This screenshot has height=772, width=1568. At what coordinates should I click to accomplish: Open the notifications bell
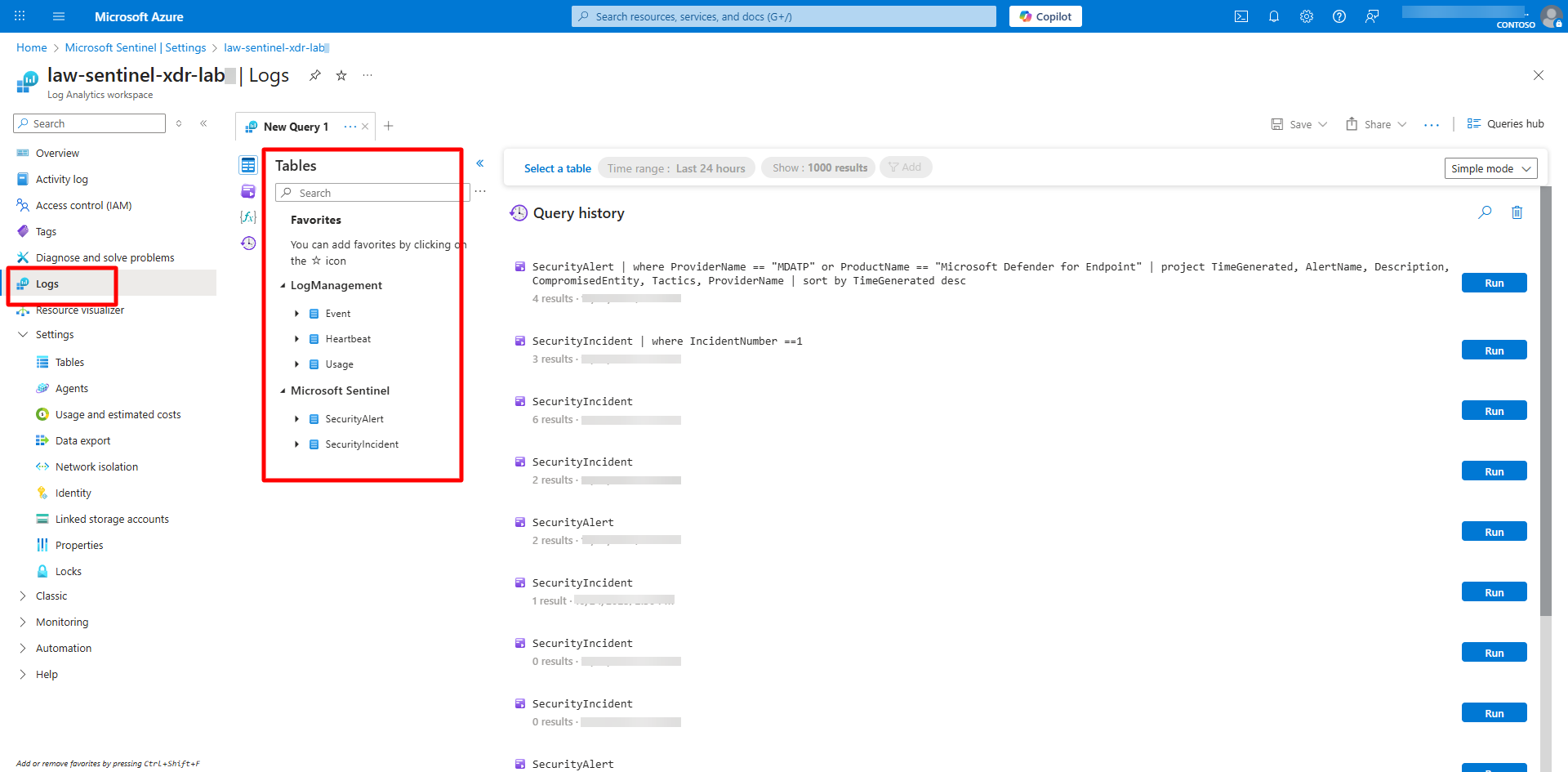coord(1273,16)
